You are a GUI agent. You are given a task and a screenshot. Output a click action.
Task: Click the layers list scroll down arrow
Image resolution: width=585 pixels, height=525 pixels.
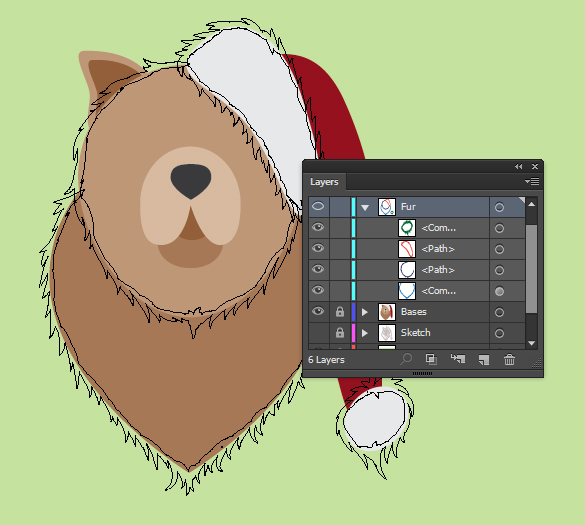(532, 343)
